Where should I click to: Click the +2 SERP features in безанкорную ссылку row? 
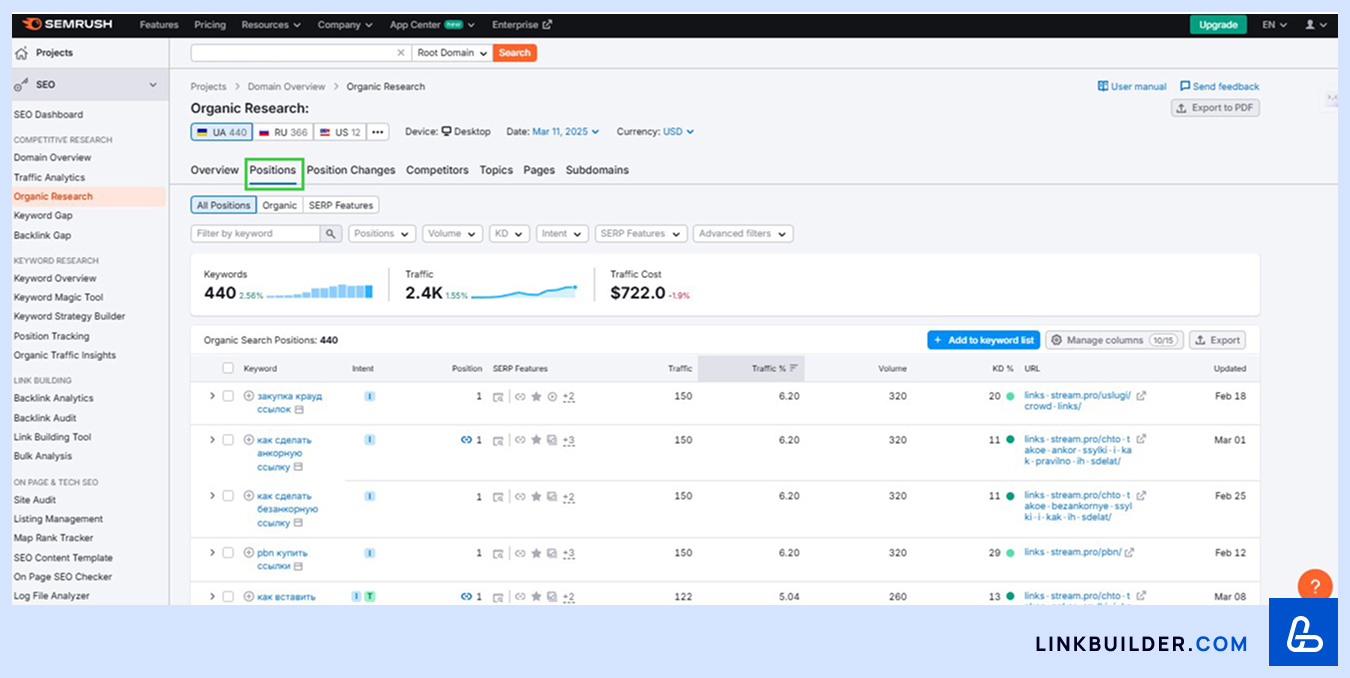click(569, 497)
